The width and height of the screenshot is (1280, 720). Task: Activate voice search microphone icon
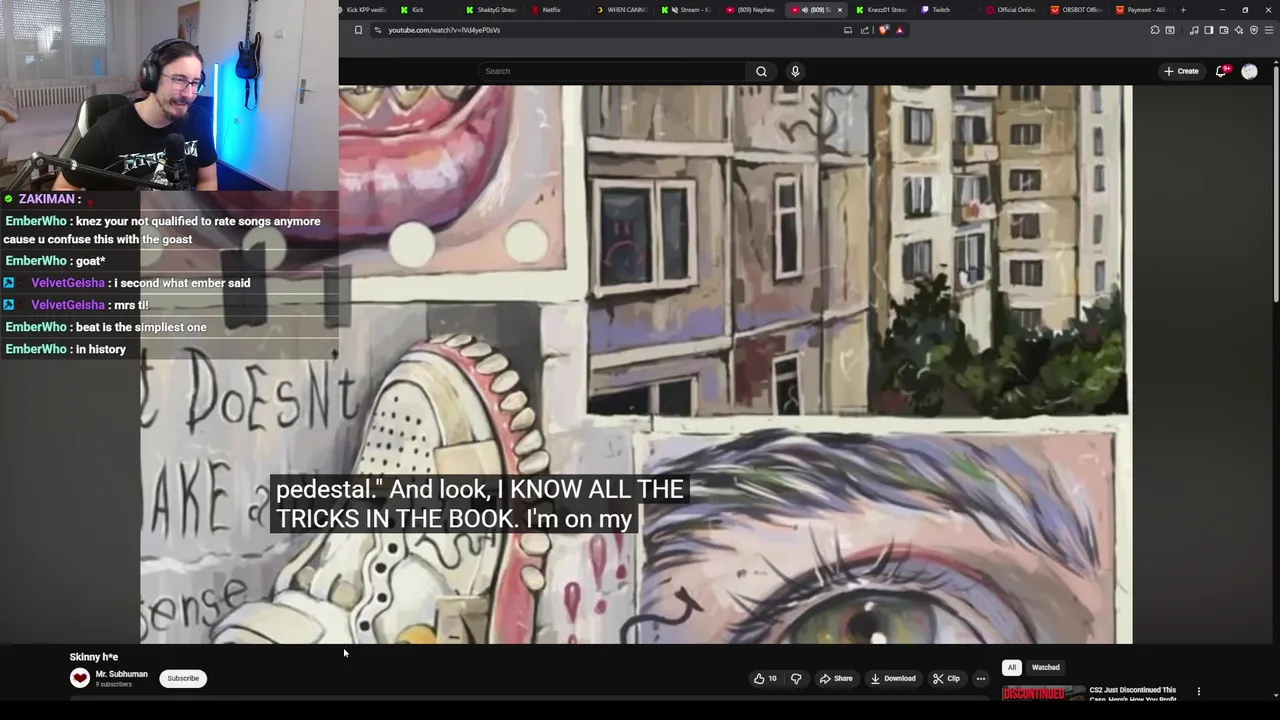tap(795, 71)
